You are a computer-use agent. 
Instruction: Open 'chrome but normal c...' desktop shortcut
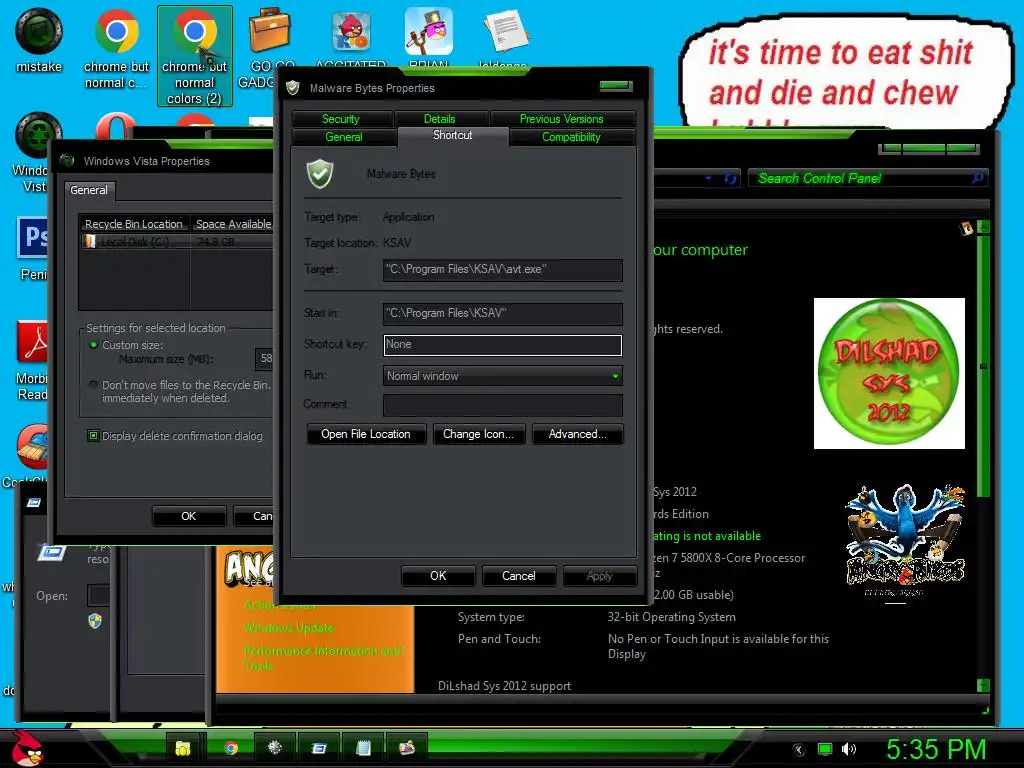116,48
